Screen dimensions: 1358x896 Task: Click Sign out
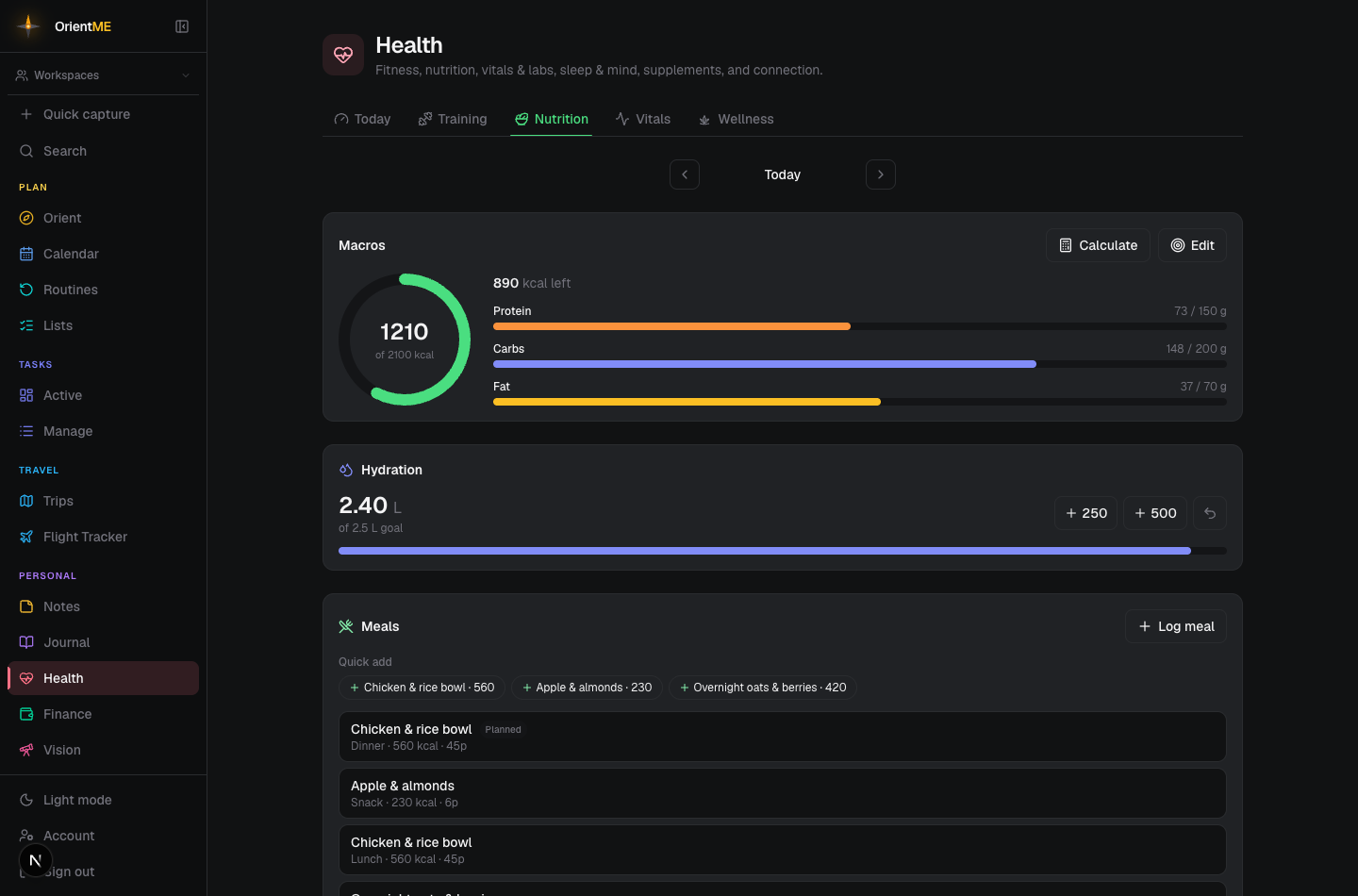click(103, 871)
